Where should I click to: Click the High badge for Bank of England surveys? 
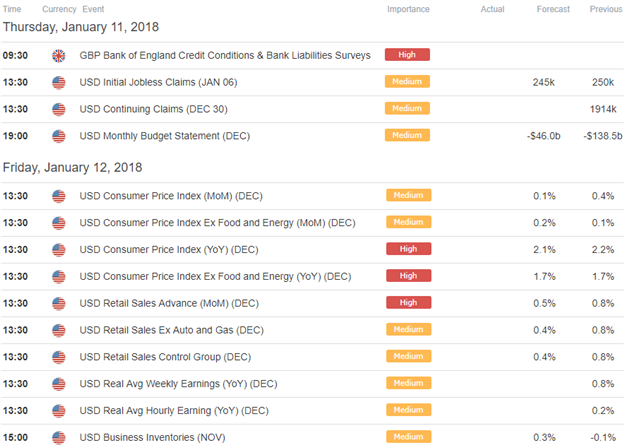pos(407,55)
